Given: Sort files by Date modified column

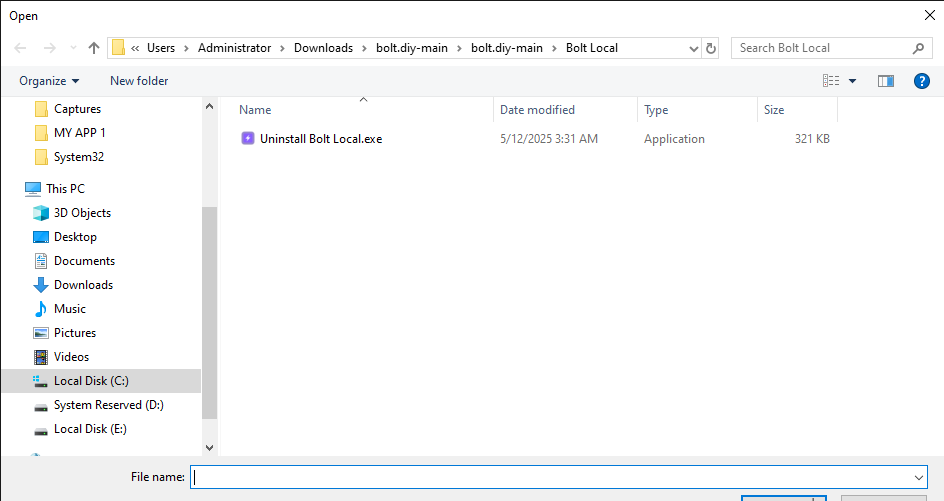Looking at the screenshot, I should click(x=537, y=110).
